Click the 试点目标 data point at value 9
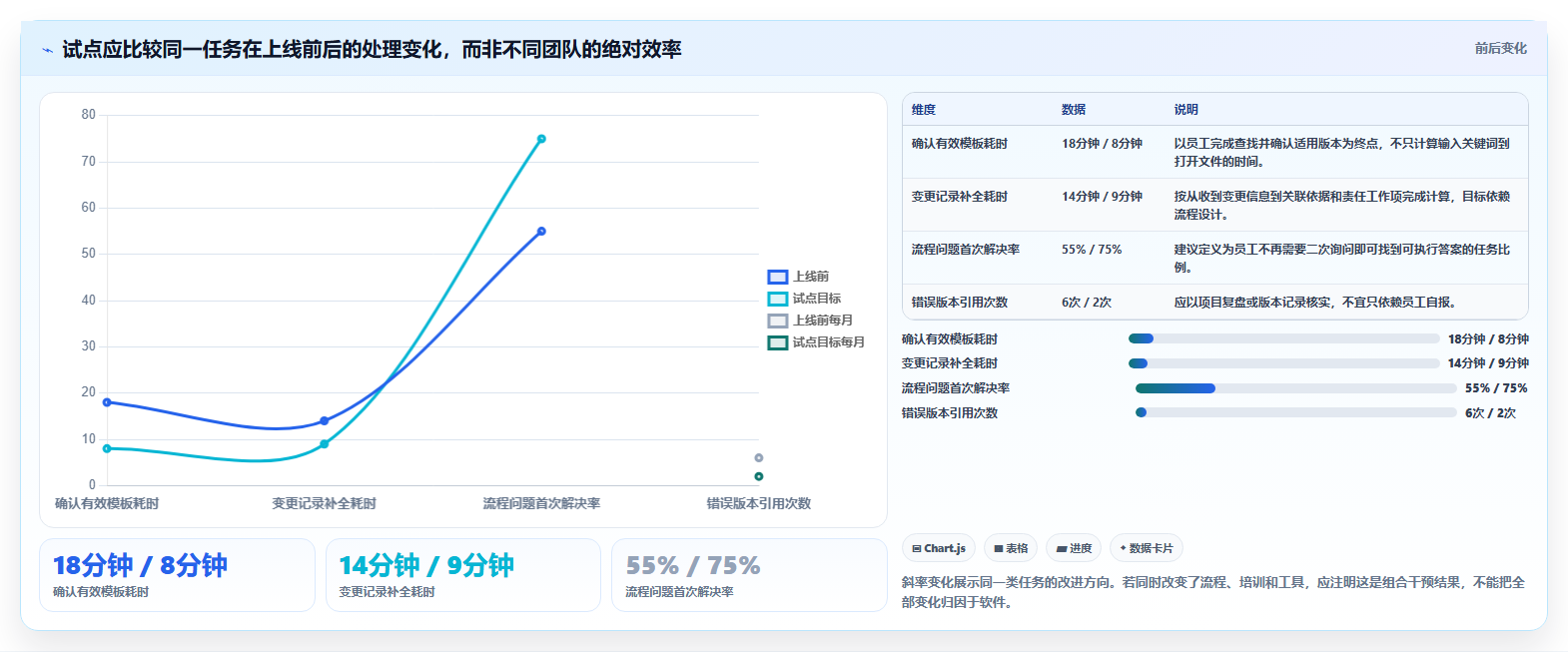Image resolution: width=1568 pixels, height=652 pixels. 324,443
